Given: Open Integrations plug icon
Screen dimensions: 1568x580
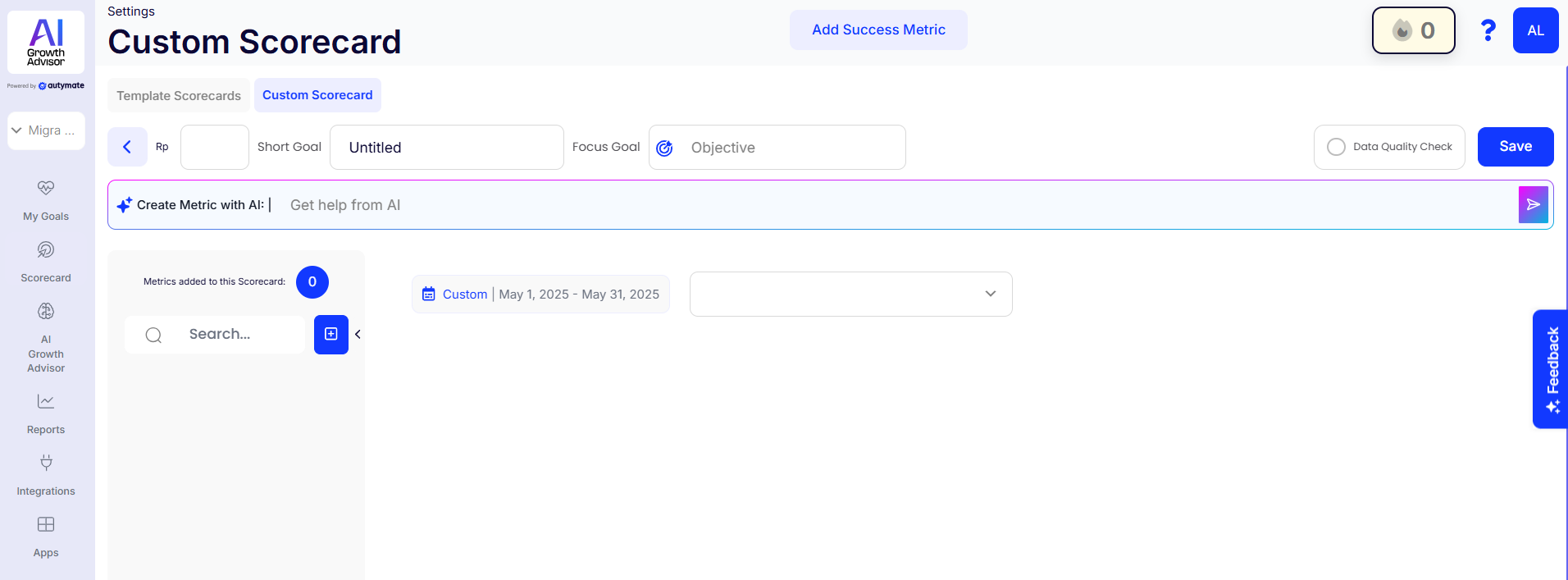Looking at the screenshot, I should [46, 463].
